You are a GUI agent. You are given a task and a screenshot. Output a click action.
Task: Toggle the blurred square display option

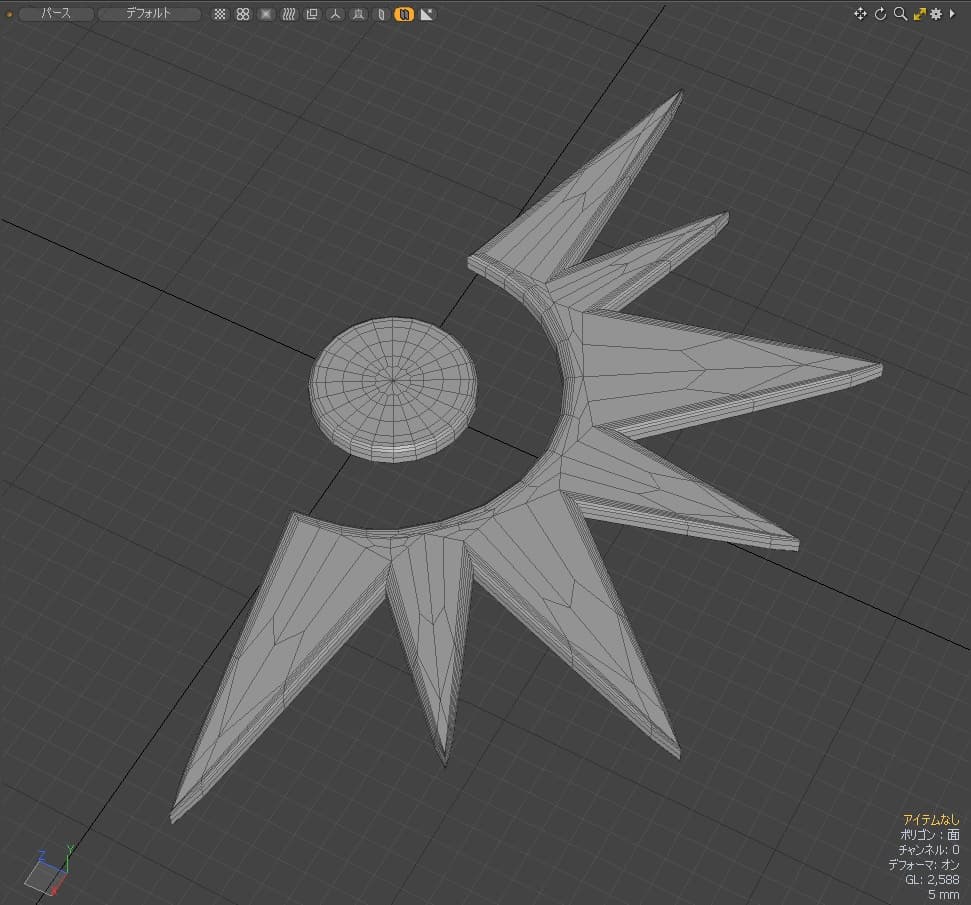point(266,14)
